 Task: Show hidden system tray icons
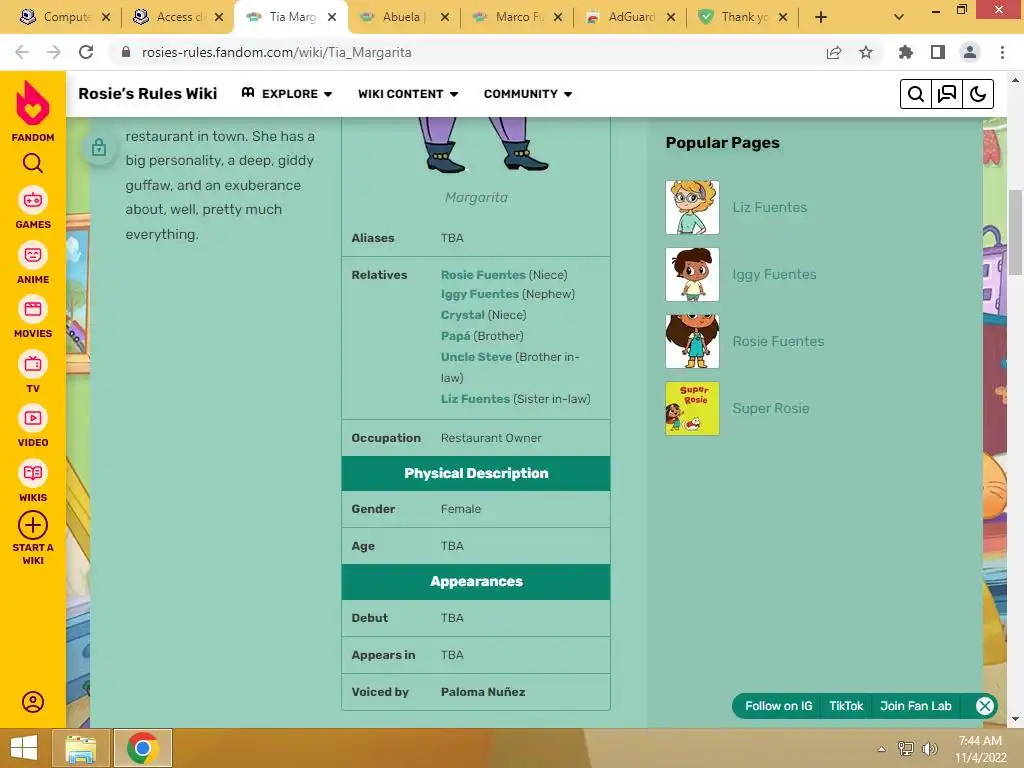[x=882, y=749]
